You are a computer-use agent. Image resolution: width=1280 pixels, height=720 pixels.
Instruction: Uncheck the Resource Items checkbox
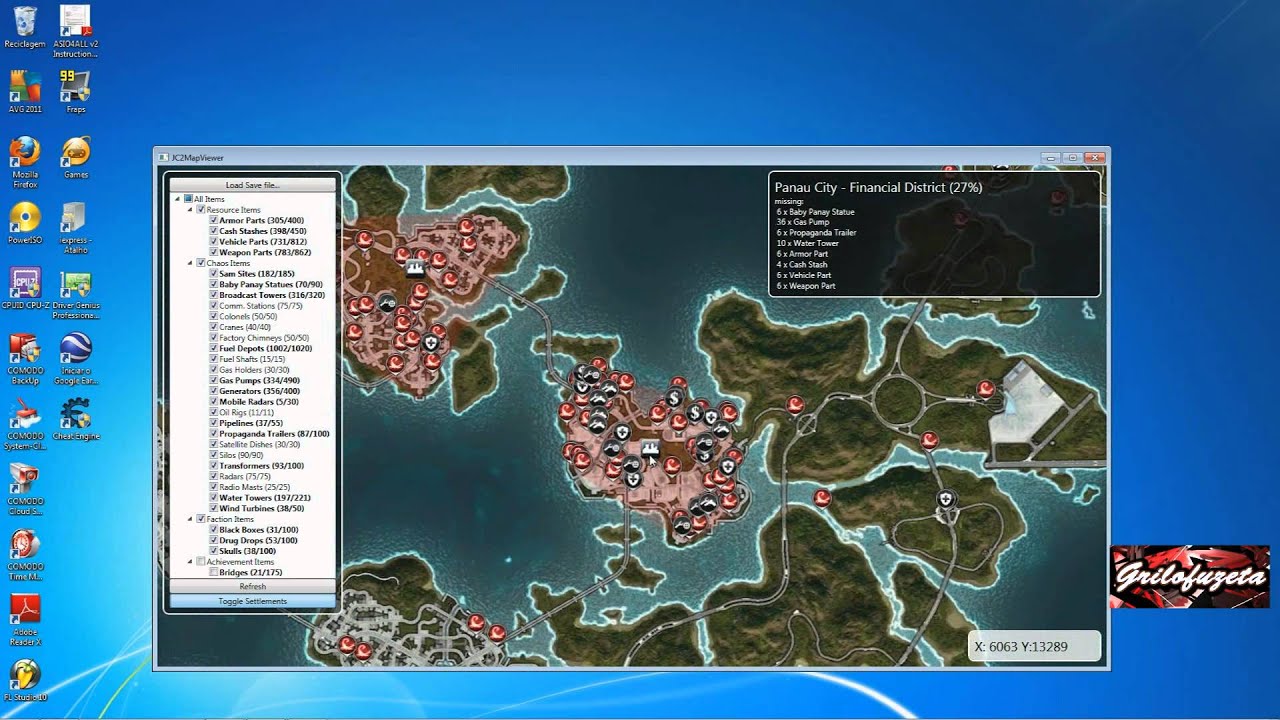201,210
